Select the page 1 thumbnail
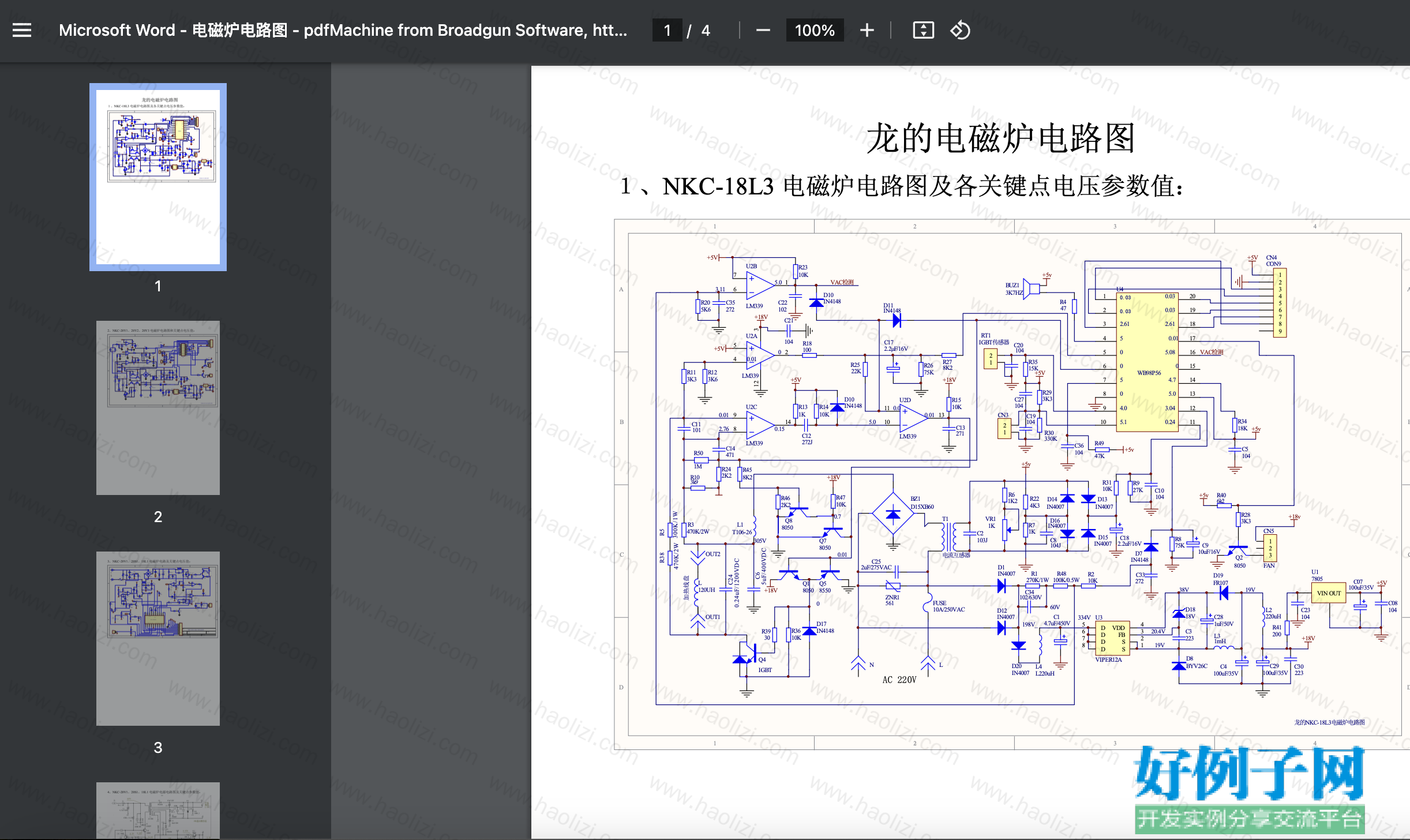This screenshot has width=1410, height=840. pos(158,177)
